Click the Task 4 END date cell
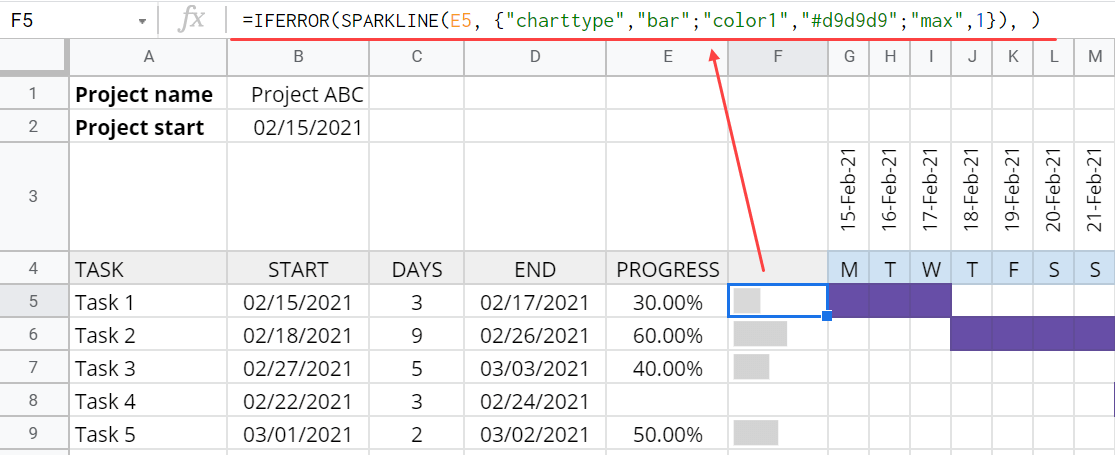1115x455 pixels. coord(535,402)
